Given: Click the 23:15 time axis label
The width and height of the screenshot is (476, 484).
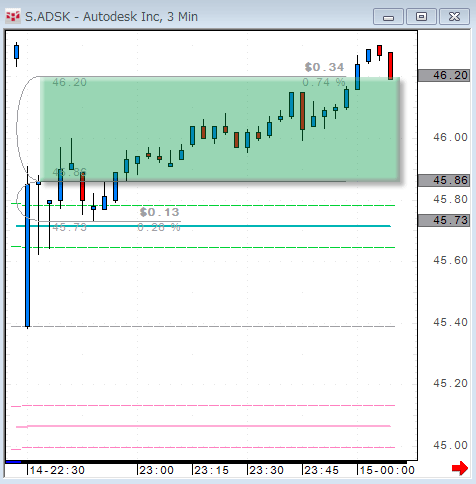Looking at the screenshot, I should [x=211, y=470].
